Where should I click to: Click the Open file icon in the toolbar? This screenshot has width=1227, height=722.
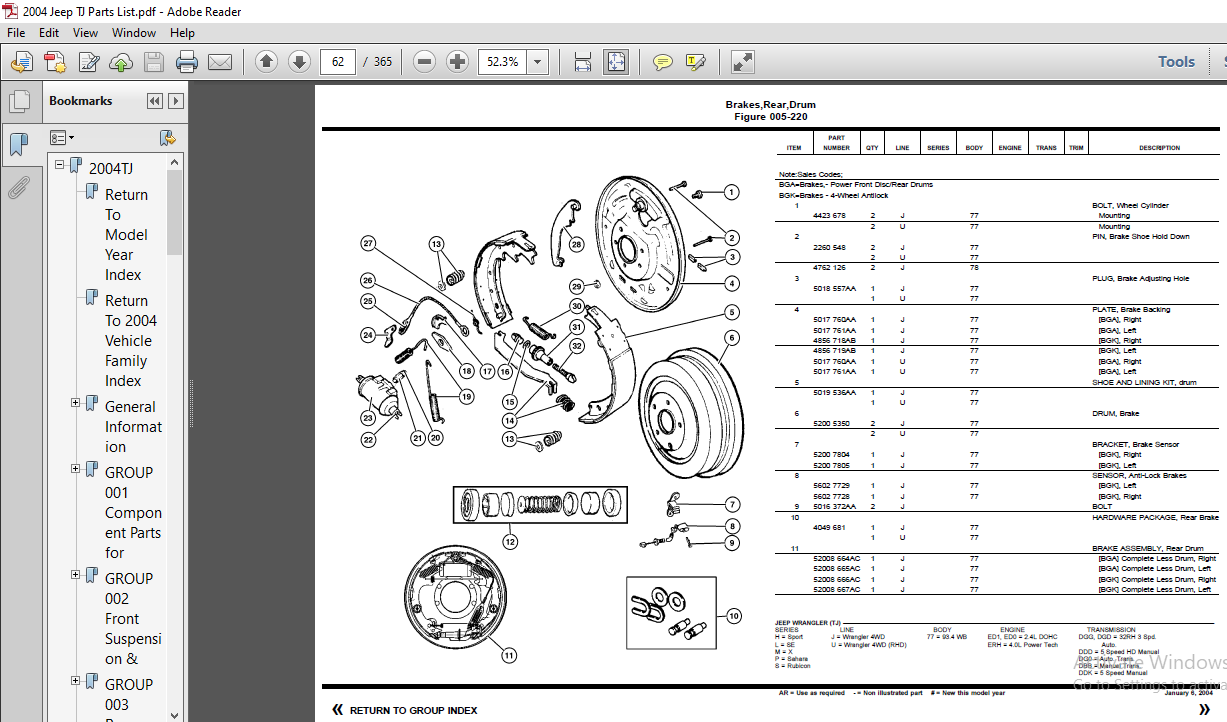click(21, 62)
